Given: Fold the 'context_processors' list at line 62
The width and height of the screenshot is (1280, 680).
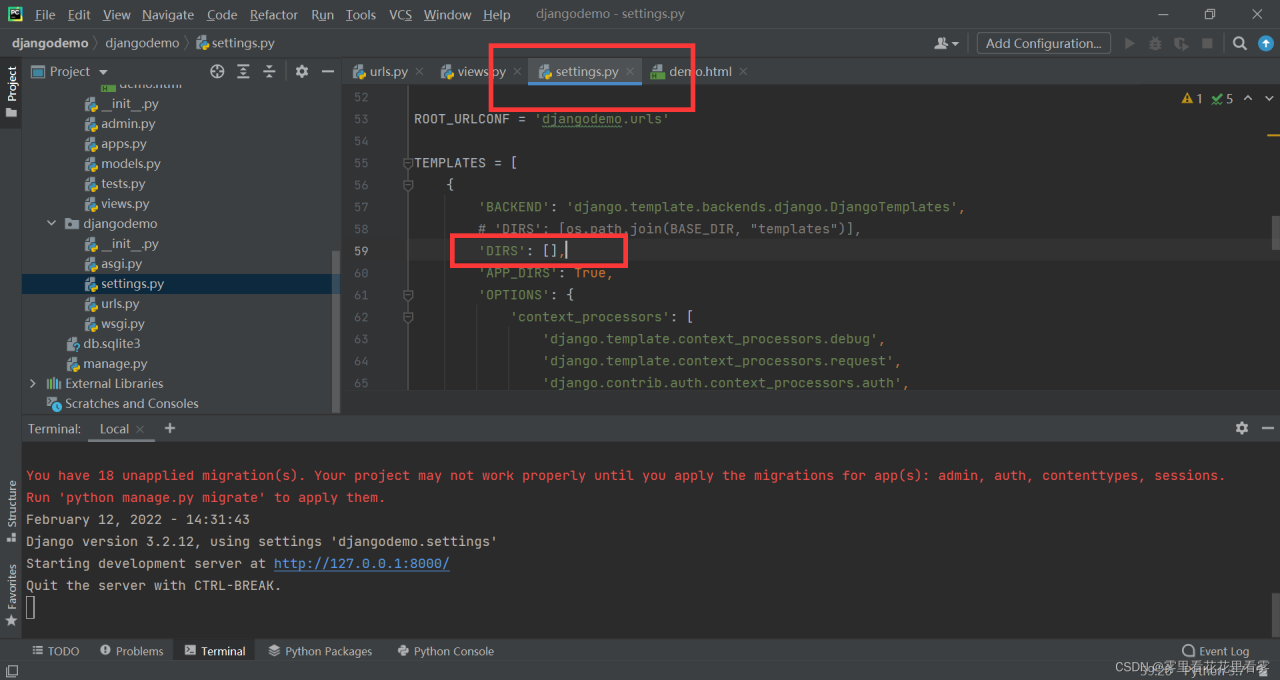Looking at the screenshot, I should 407,317.
